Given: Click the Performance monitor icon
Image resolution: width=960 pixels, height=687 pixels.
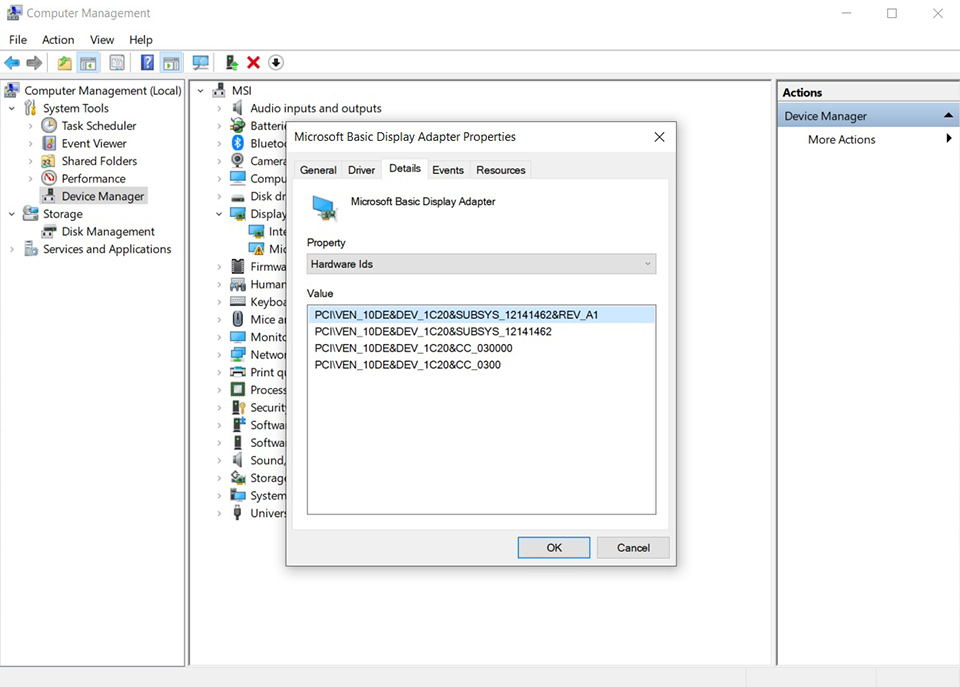Looking at the screenshot, I should tap(49, 178).
